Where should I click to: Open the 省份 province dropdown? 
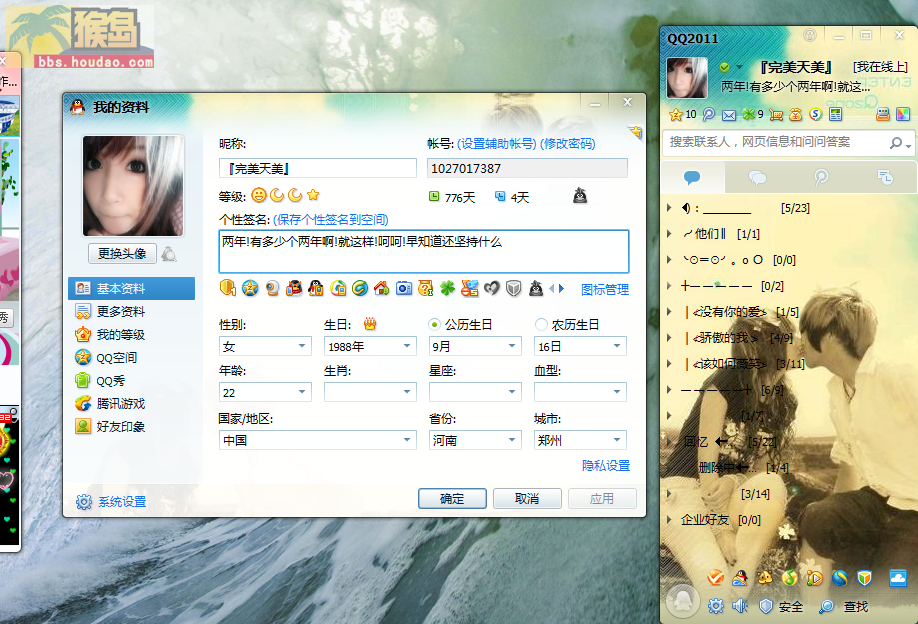click(475, 440)
